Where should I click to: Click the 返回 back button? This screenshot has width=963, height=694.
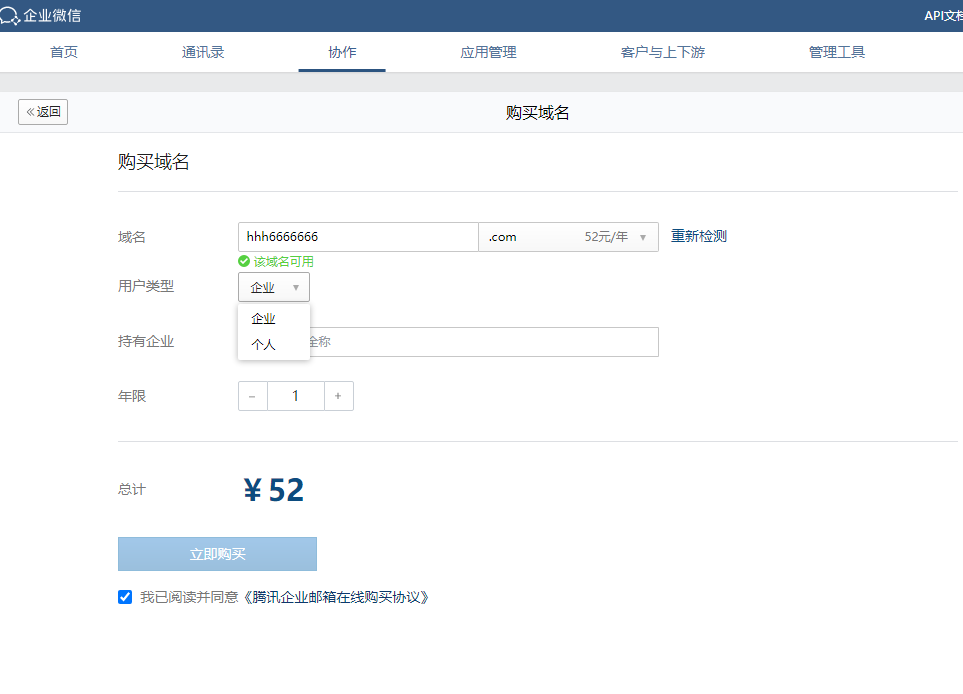(43, 112)
